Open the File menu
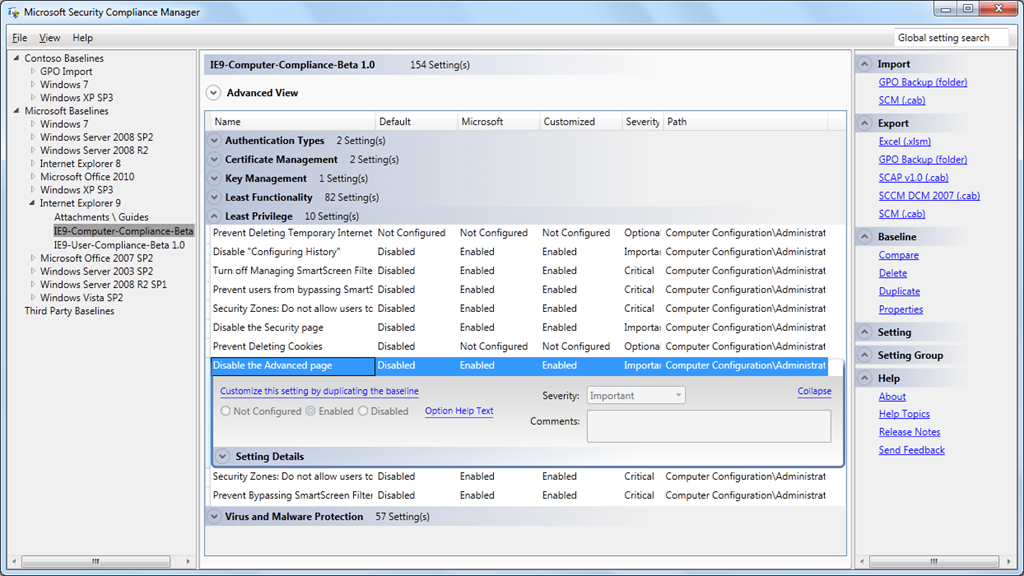Image resolution: width=1024 pixels, height=576 pixels. click(20, 38)
